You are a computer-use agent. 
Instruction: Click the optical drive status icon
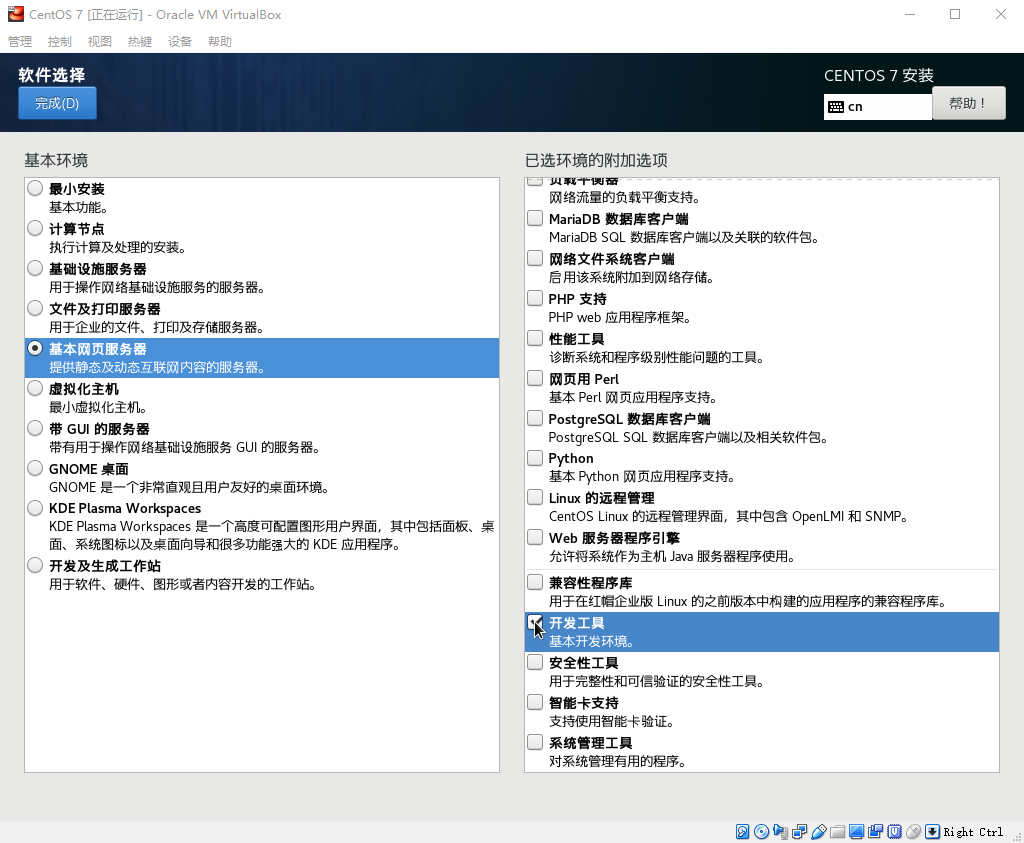(x=761, y=831)
